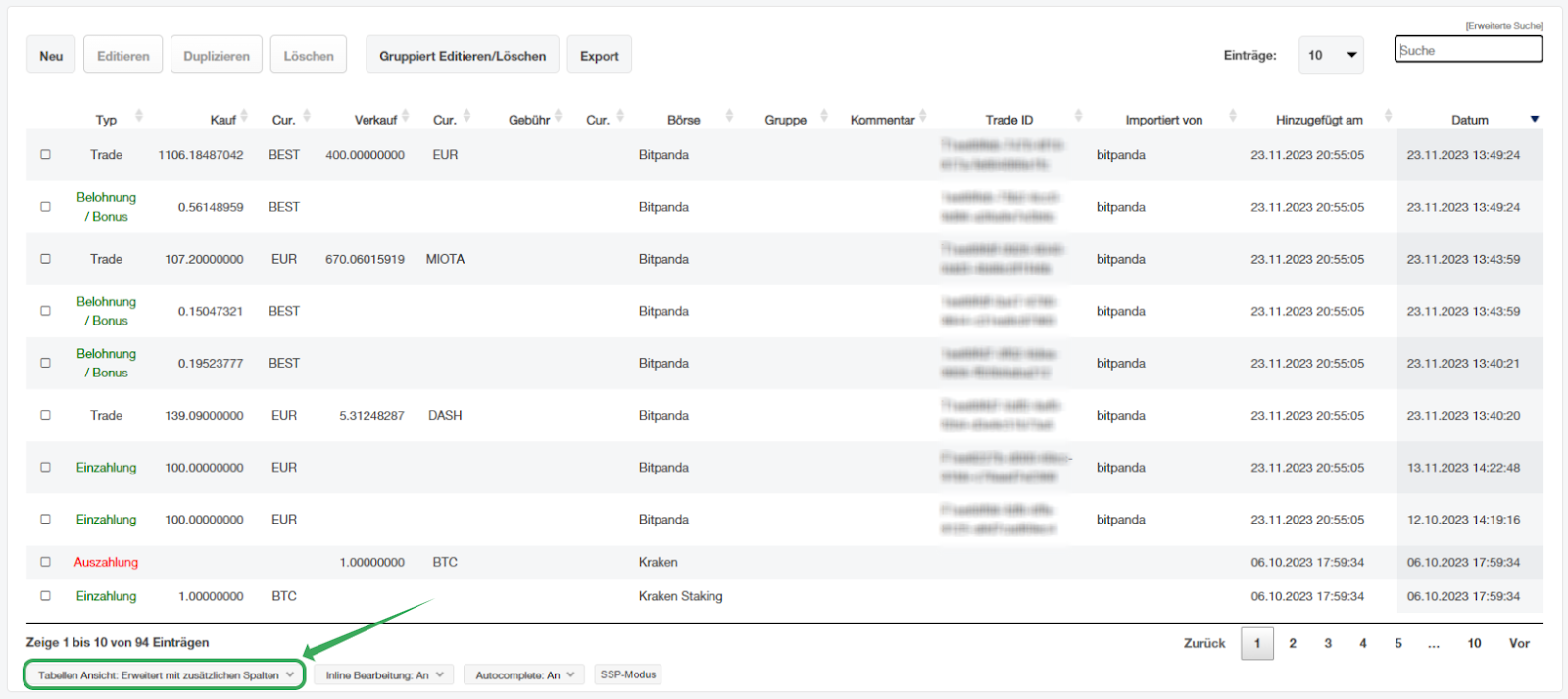
Task: Open the Autocomplete setting dropdown
Action: [524, 674]
